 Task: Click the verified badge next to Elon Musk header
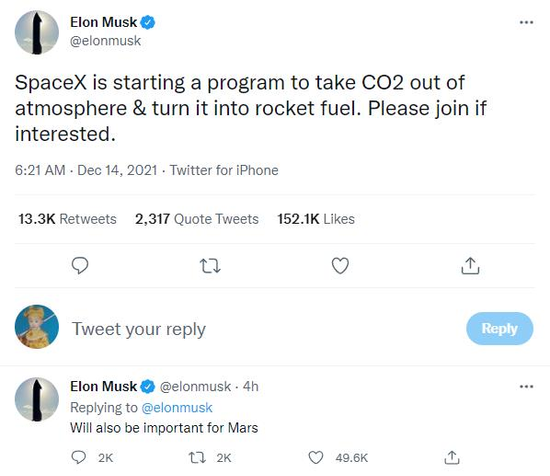(148, 22)
